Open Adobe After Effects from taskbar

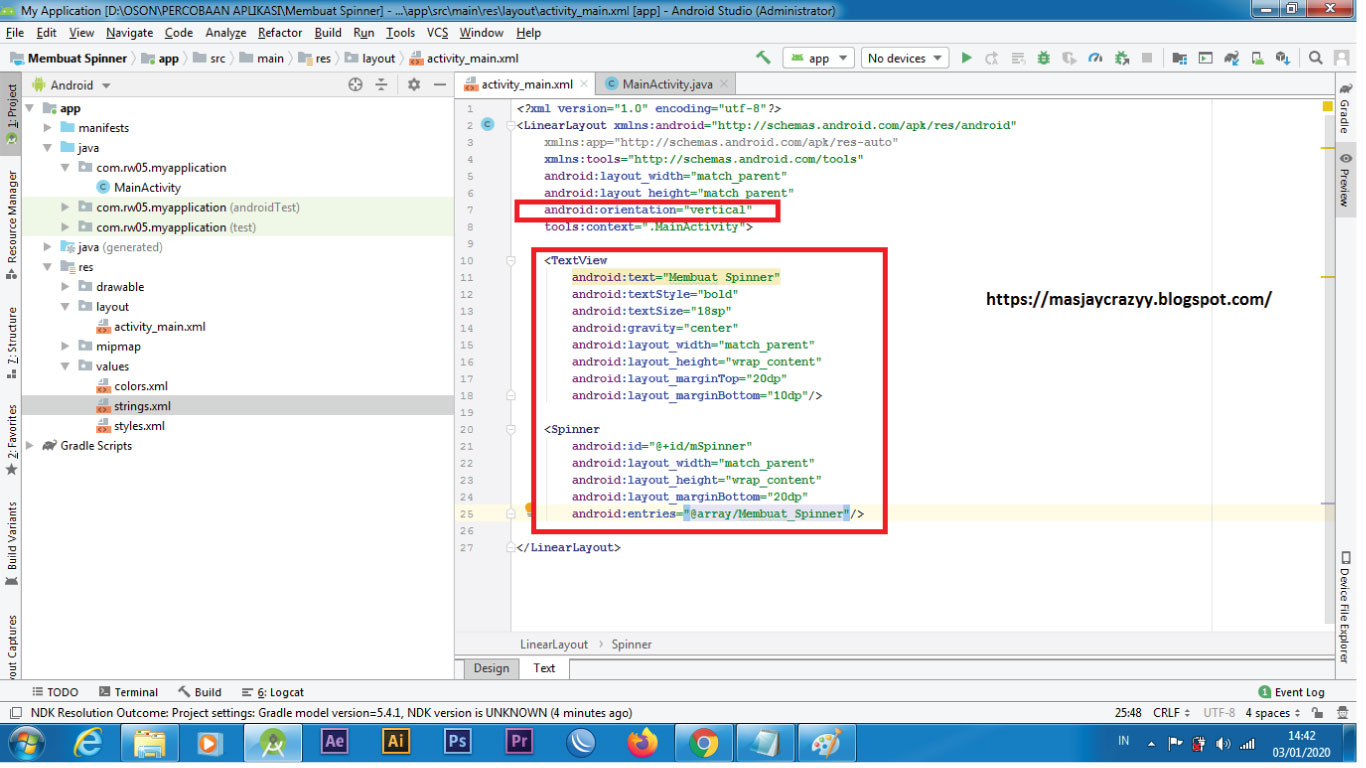coord(334,742)
